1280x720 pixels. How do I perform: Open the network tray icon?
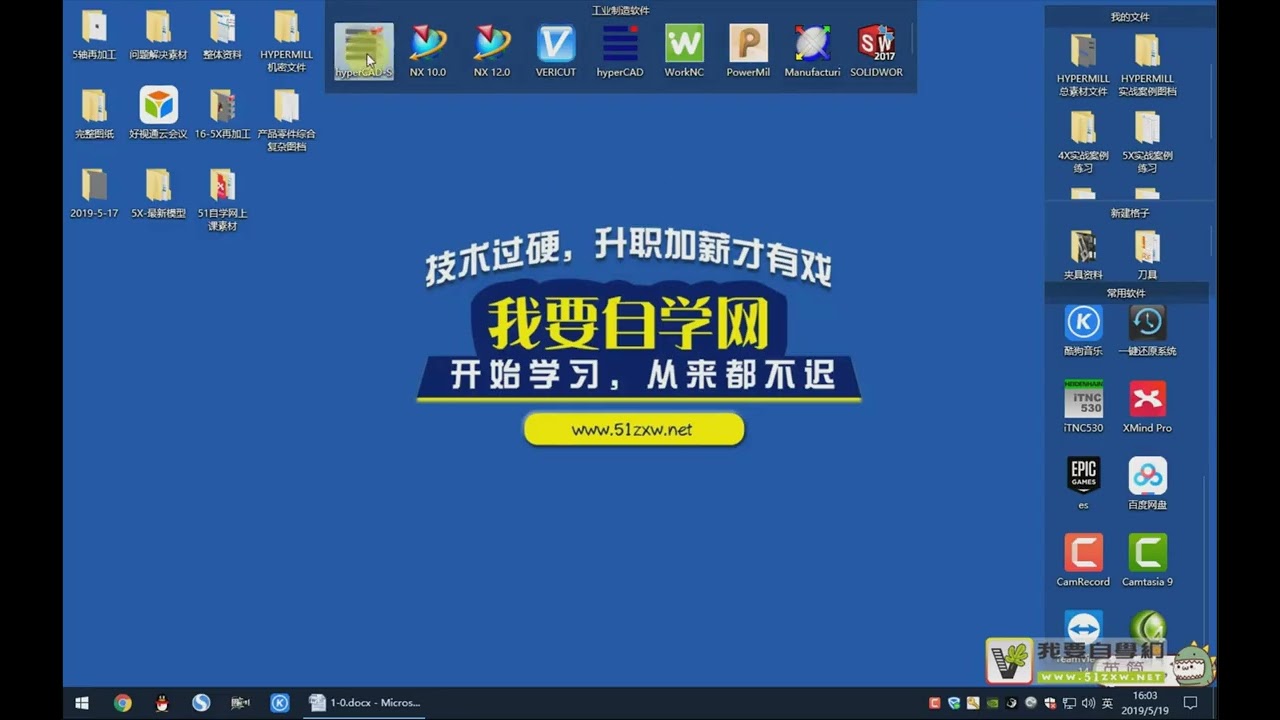[1069, 703]
